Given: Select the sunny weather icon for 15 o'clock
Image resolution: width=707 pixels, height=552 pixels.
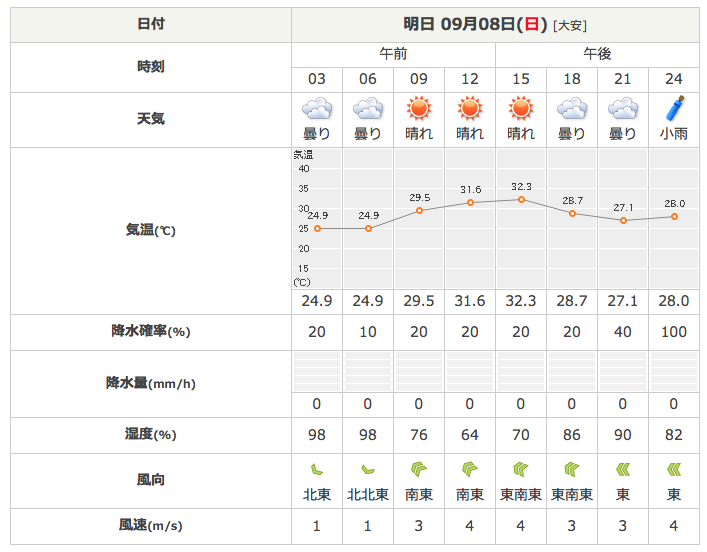Looking at the screenshot, I should [x=521, y=108].
